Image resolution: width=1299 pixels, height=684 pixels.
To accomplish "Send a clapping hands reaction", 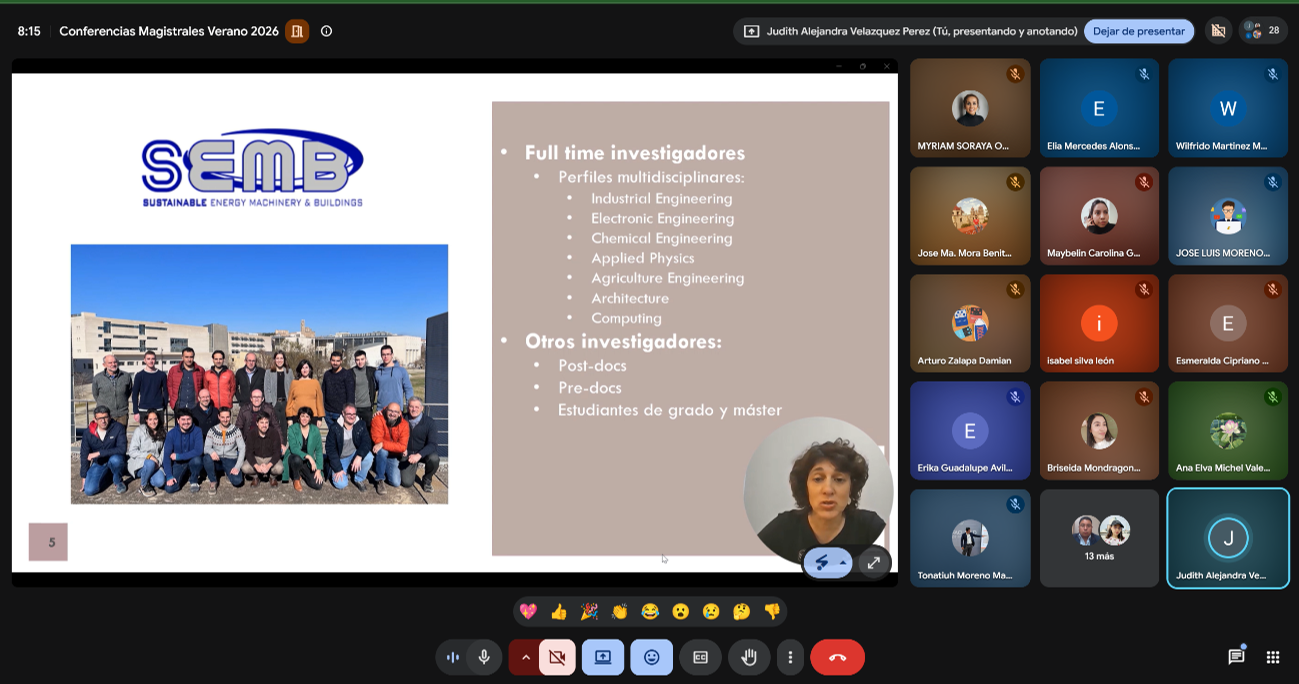I will pos(620,611).
